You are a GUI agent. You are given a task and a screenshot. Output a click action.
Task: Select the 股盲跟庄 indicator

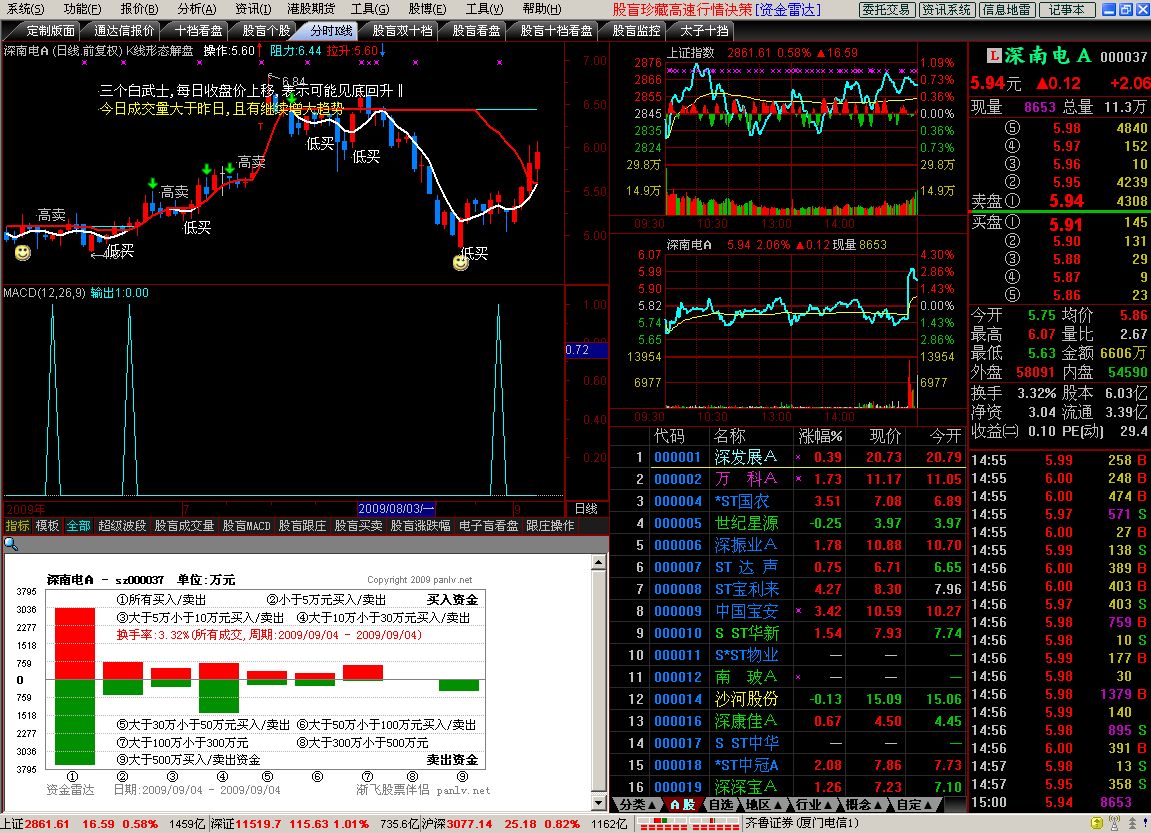[x=302, y=525]
